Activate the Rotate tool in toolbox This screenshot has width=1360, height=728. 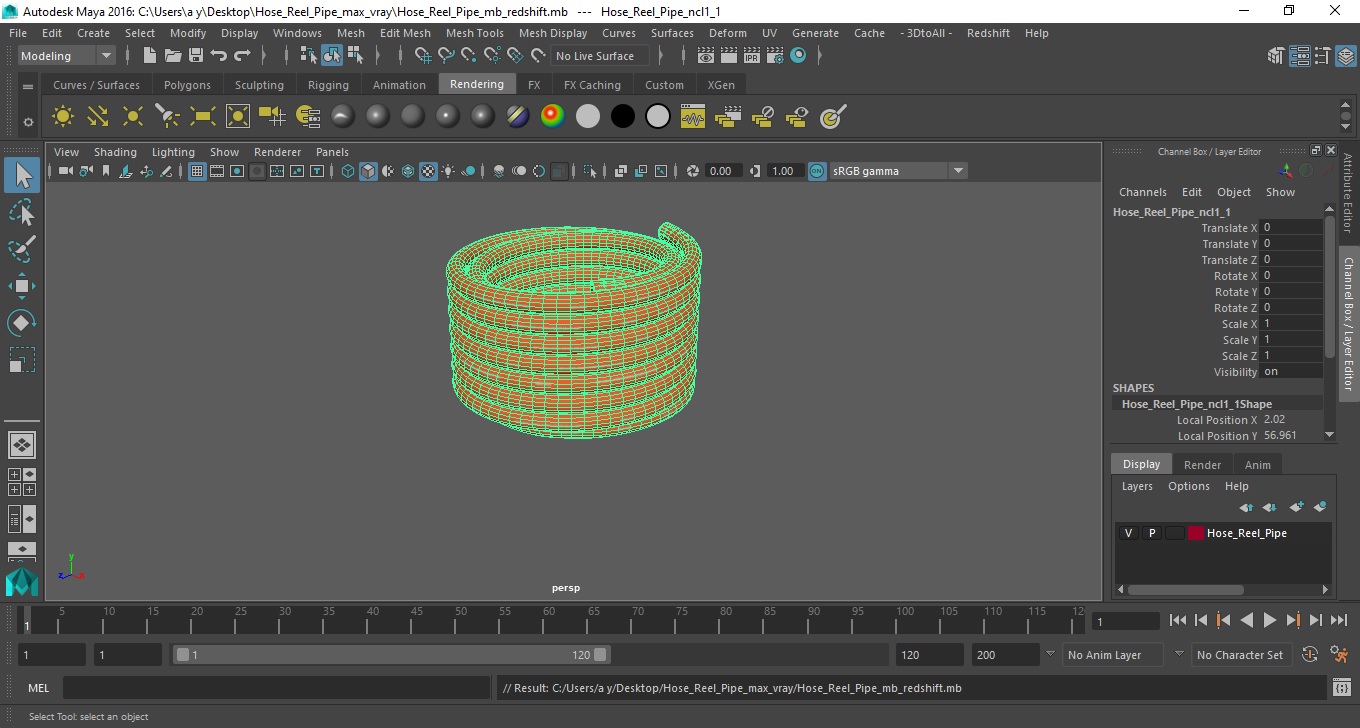22,323
